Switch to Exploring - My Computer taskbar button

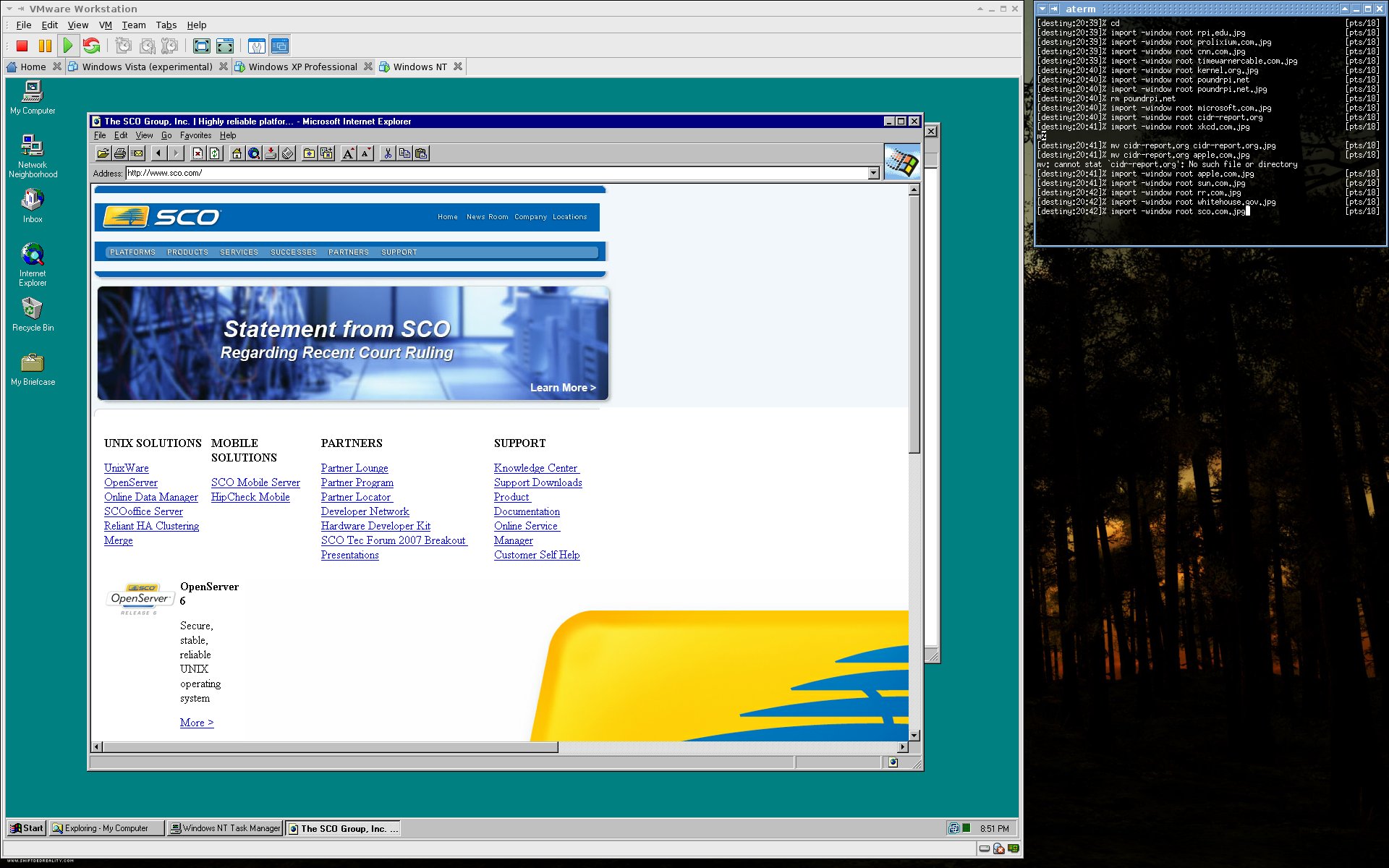(106, 829)
